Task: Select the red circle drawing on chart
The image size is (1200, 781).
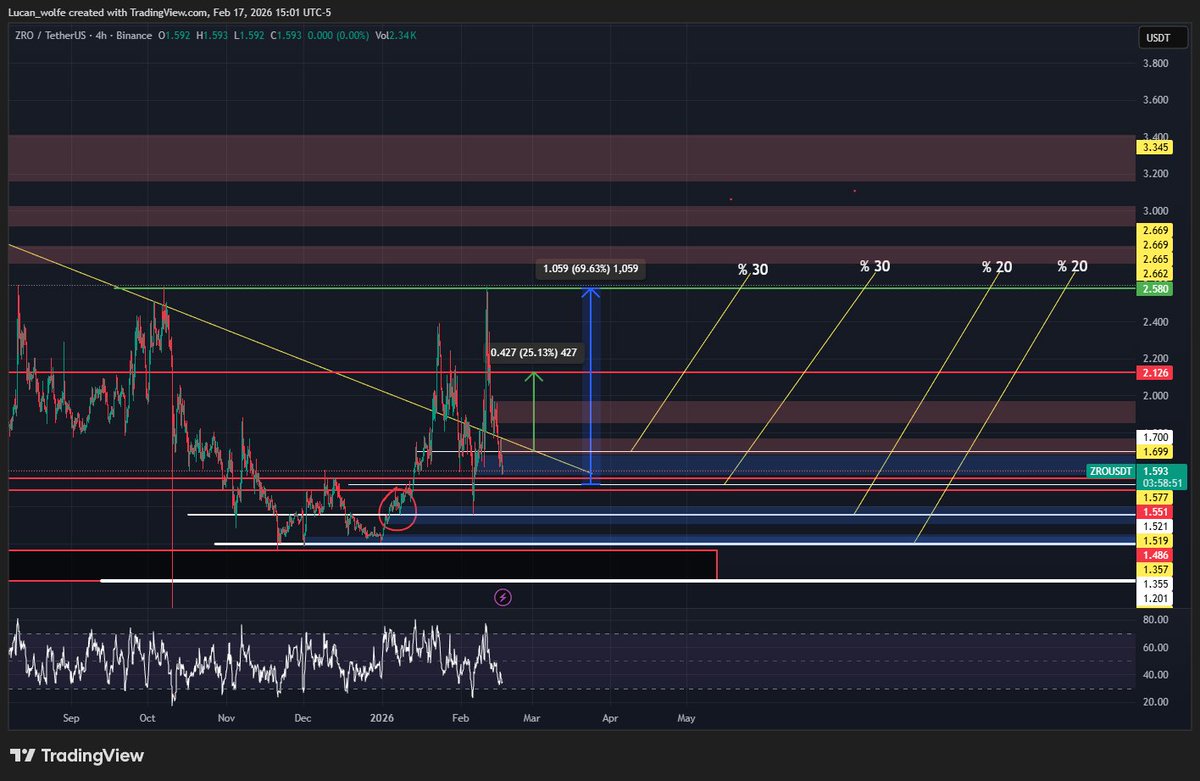Action: click(399, 508)
